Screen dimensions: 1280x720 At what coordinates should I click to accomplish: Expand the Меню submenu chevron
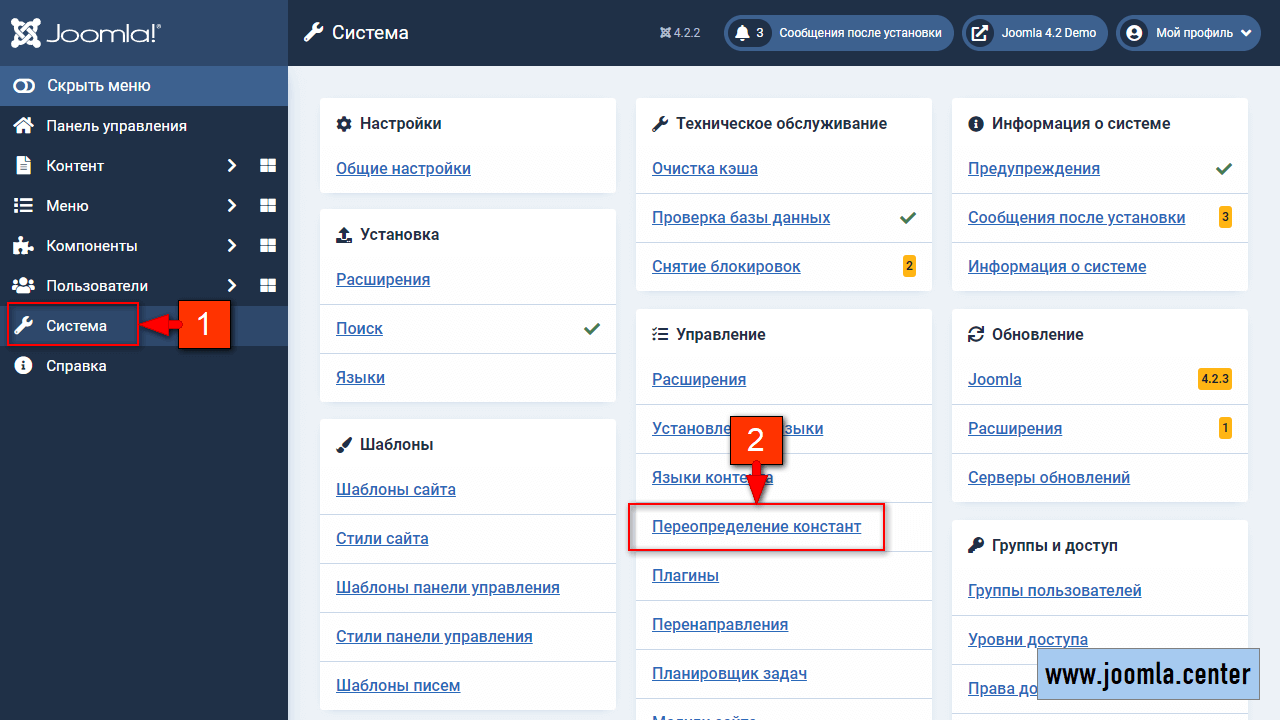tap(231, 206)
